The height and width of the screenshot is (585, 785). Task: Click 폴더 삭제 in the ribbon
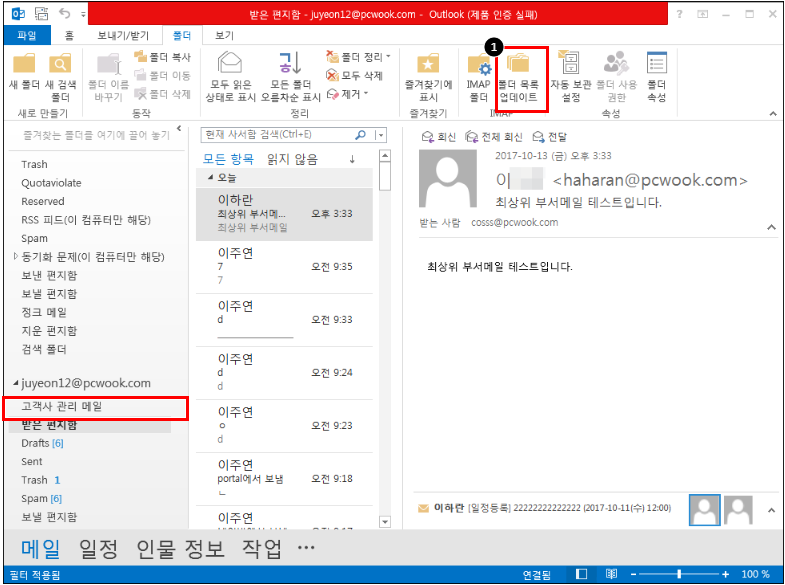(163, 94)
